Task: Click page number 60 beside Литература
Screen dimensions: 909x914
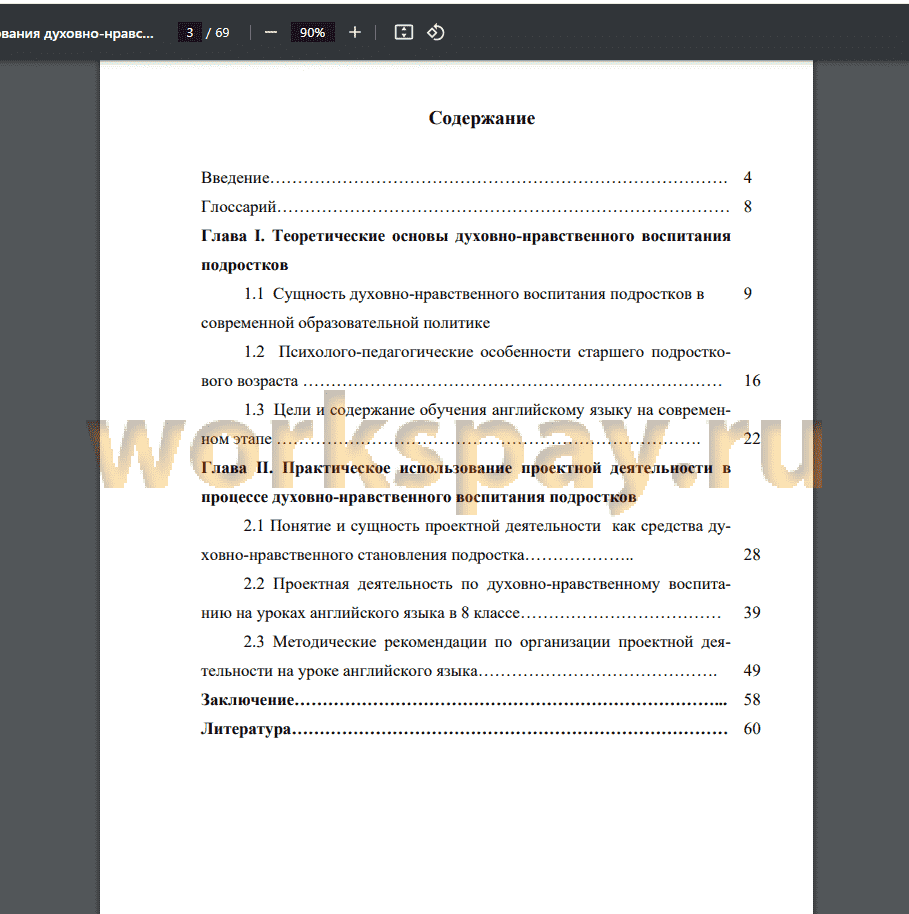Action: point(752,729)
